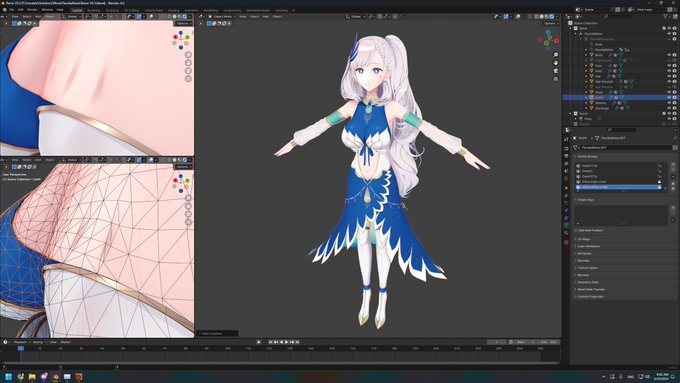
Task: Open the Modifiers wrench properties tab
Action: pyautogui.click(x=566, y=196)
